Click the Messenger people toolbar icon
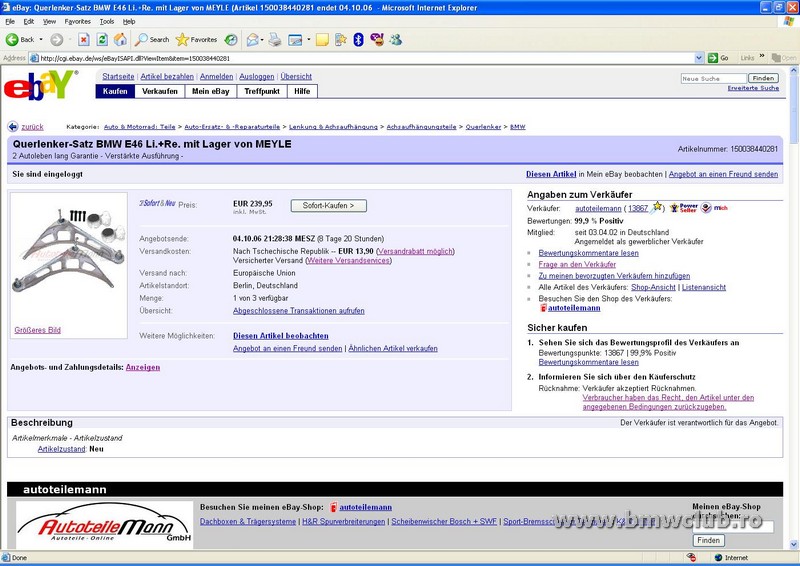This screenshot has width=800, height=566. tap(396, 40)
